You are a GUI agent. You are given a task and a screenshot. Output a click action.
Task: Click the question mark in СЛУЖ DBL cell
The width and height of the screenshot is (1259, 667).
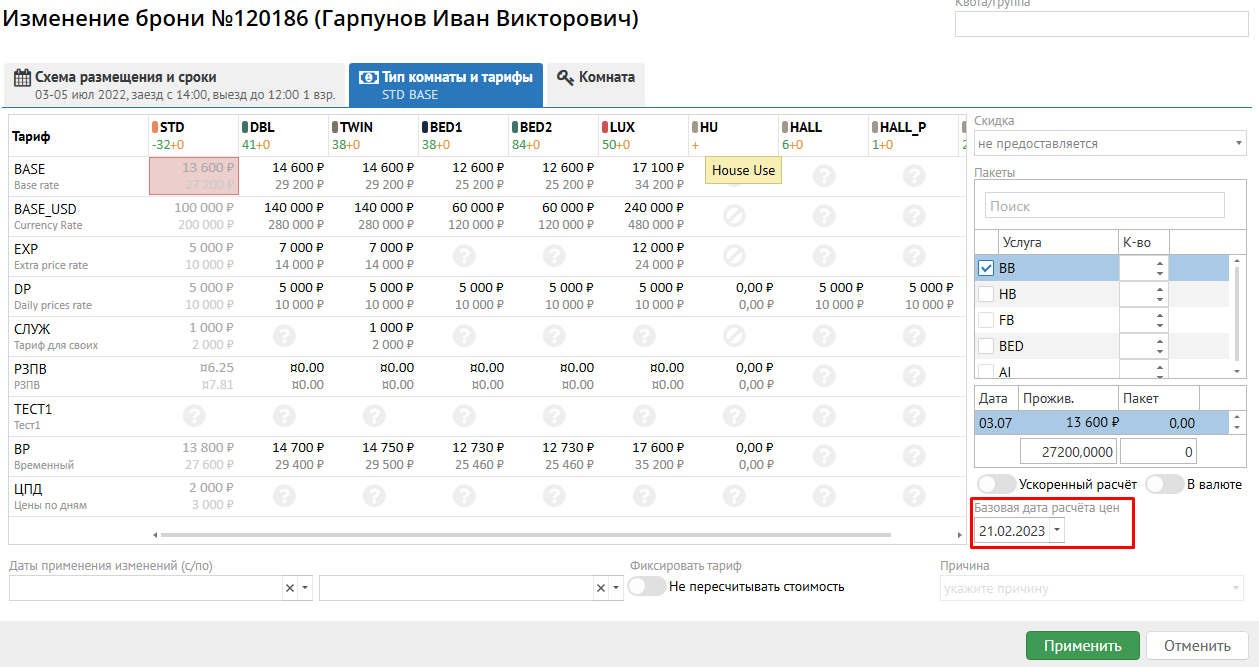284,335
